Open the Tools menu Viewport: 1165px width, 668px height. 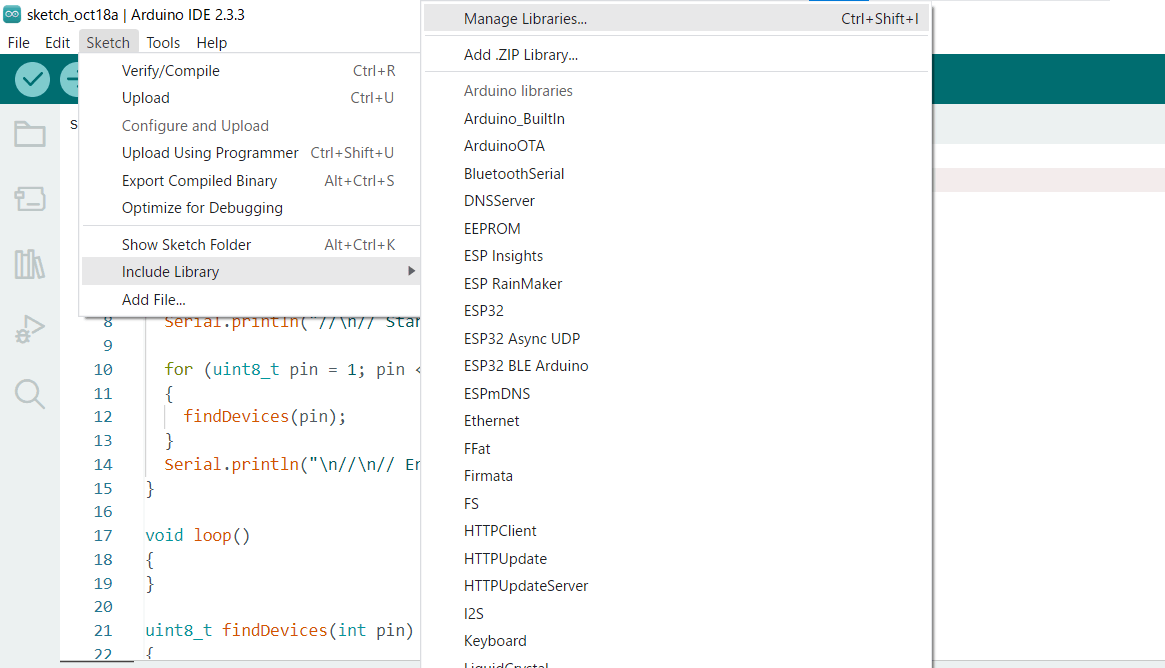pyautogui.click(x=163, y=42)
